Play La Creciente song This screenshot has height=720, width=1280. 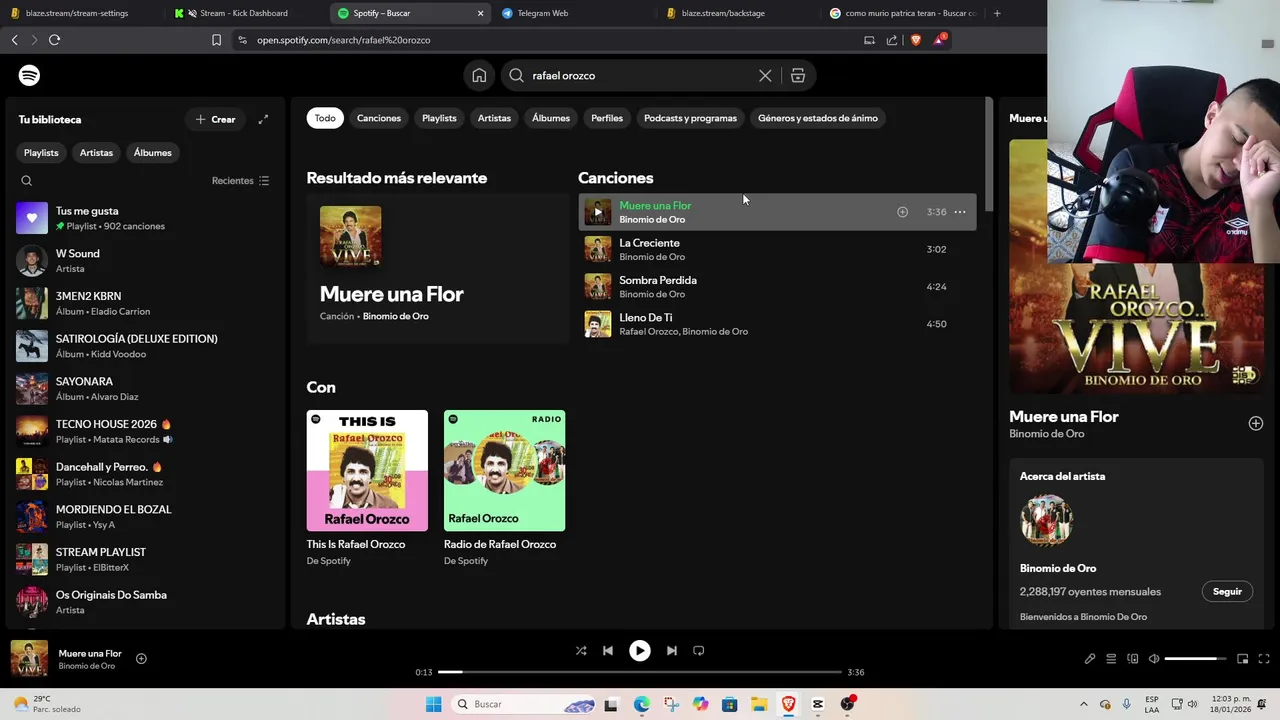(777, 249)
